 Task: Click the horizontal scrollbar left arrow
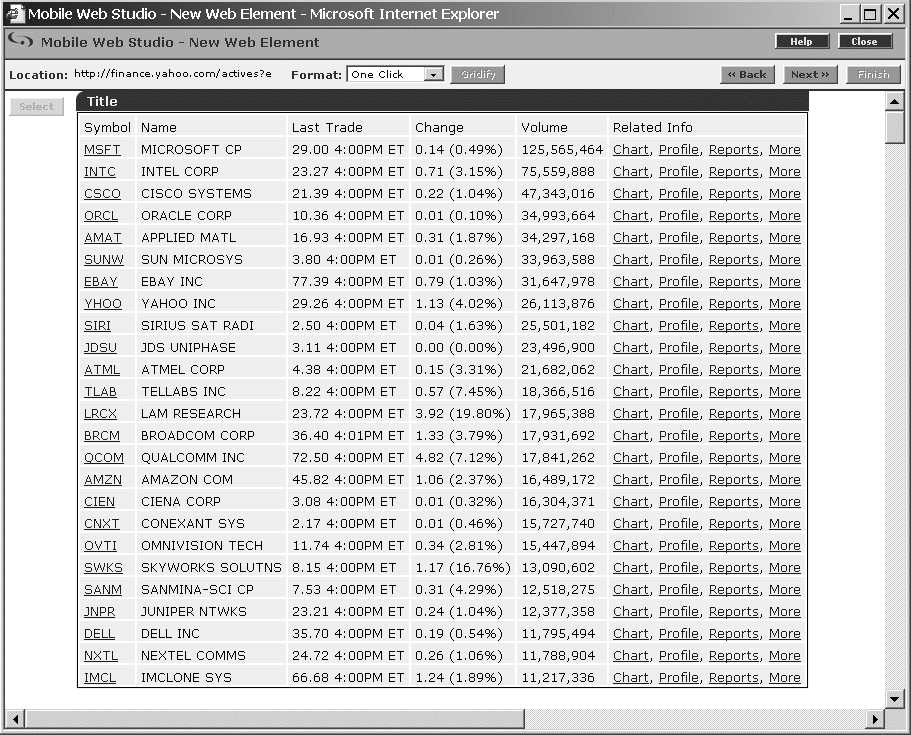pos(16,719)
